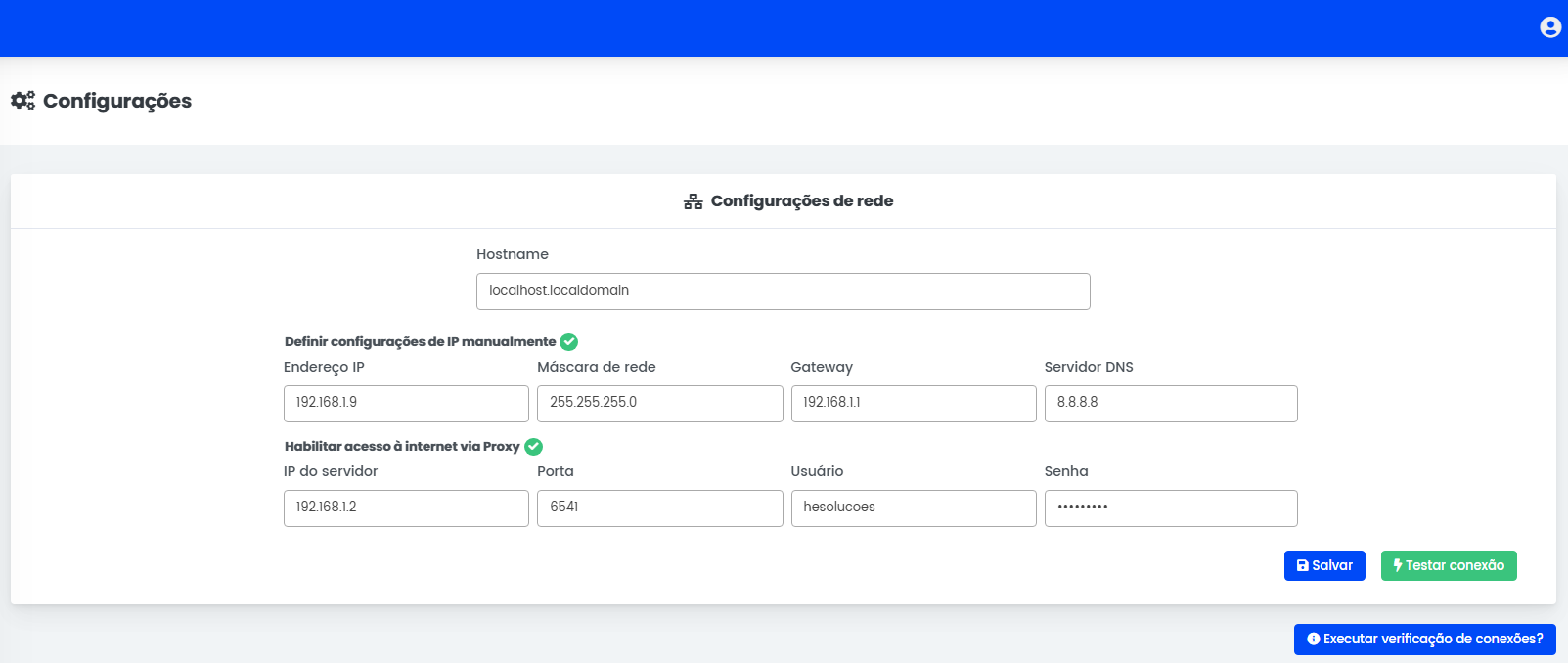Click the Hostname input field
1568x663 pixels.
click(783, 291)
